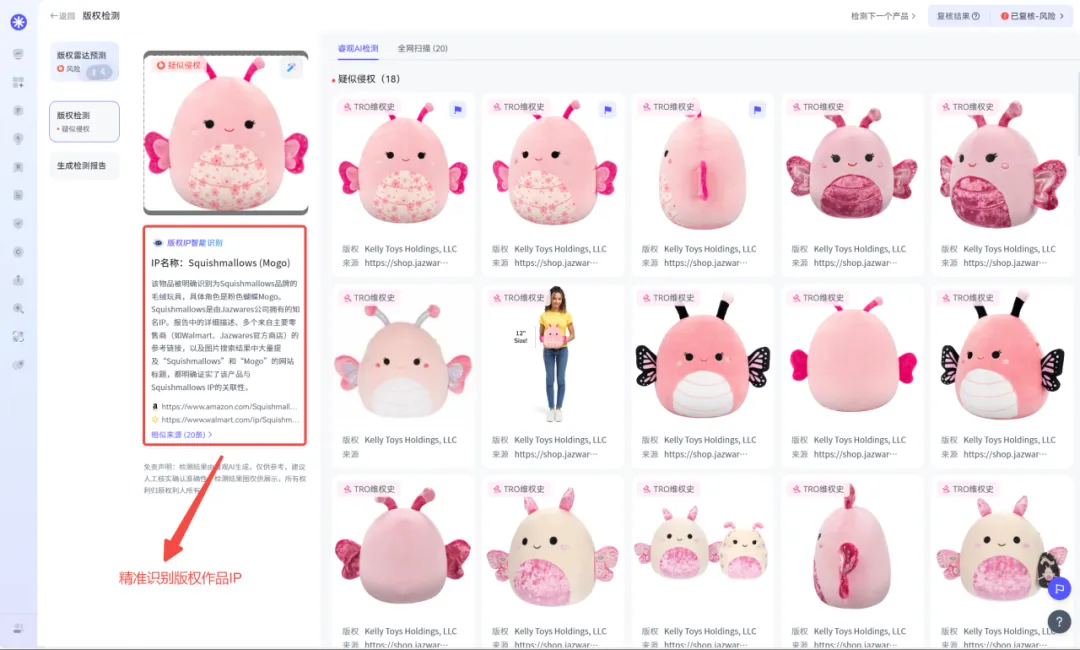Open faceless back-view plush with magenta wings

(x=852, y=355)
